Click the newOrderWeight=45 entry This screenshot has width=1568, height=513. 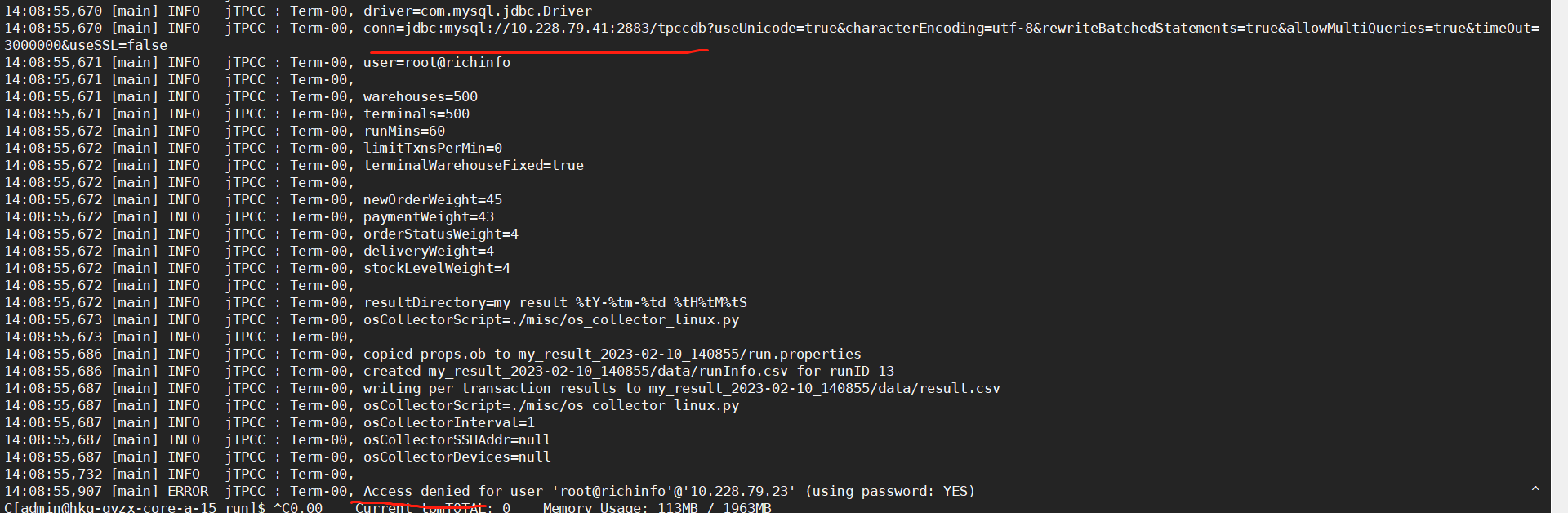tap(433, 199)
